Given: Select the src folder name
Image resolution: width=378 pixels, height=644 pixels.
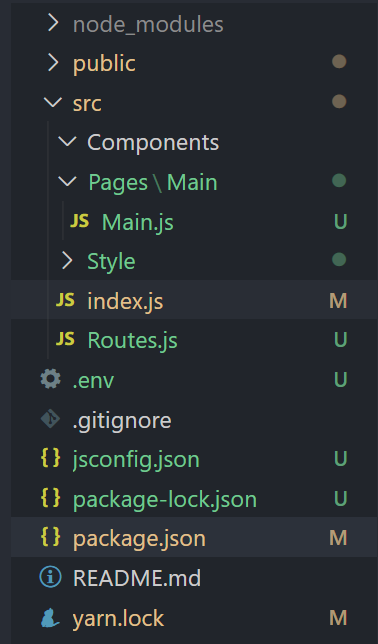Looking at the screenshot, I should 87,103.
